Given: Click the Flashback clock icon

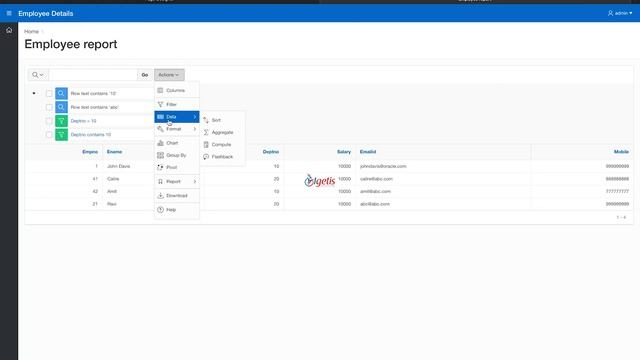Looking at the screenshot, I should click(x=206, y=157).
